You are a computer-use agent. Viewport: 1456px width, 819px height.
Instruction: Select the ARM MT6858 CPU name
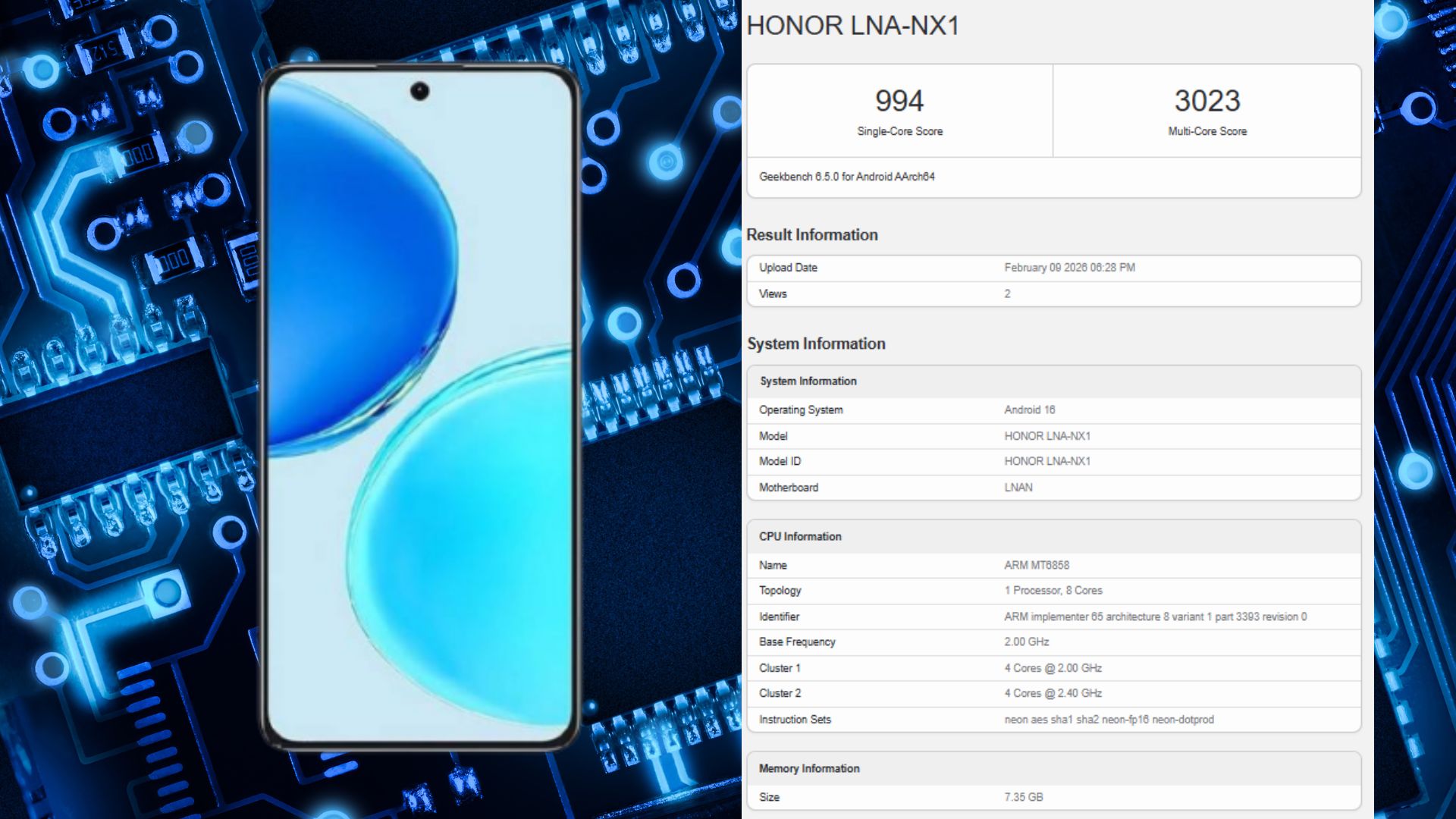[x=1037, y=564]
